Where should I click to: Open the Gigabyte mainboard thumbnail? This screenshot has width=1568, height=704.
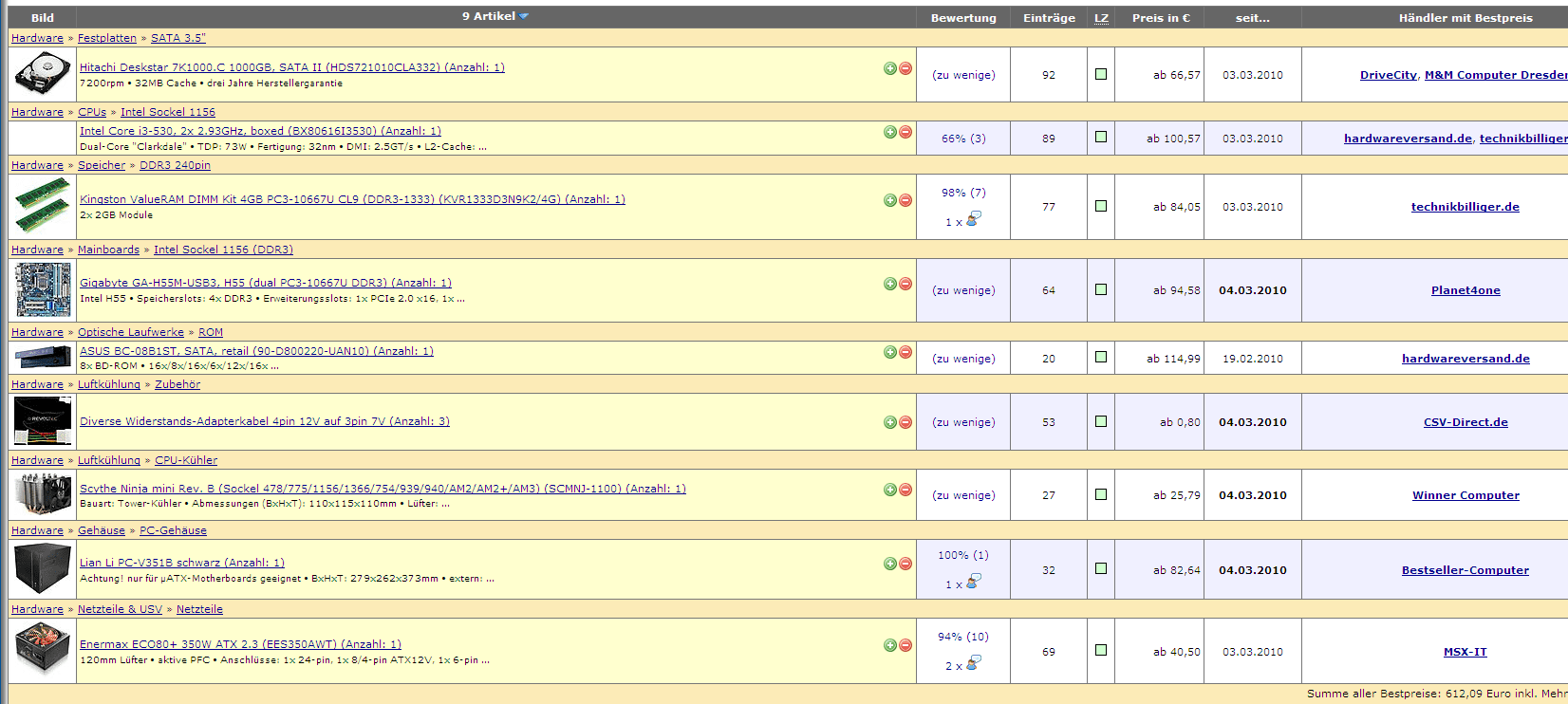pos(43,290)
